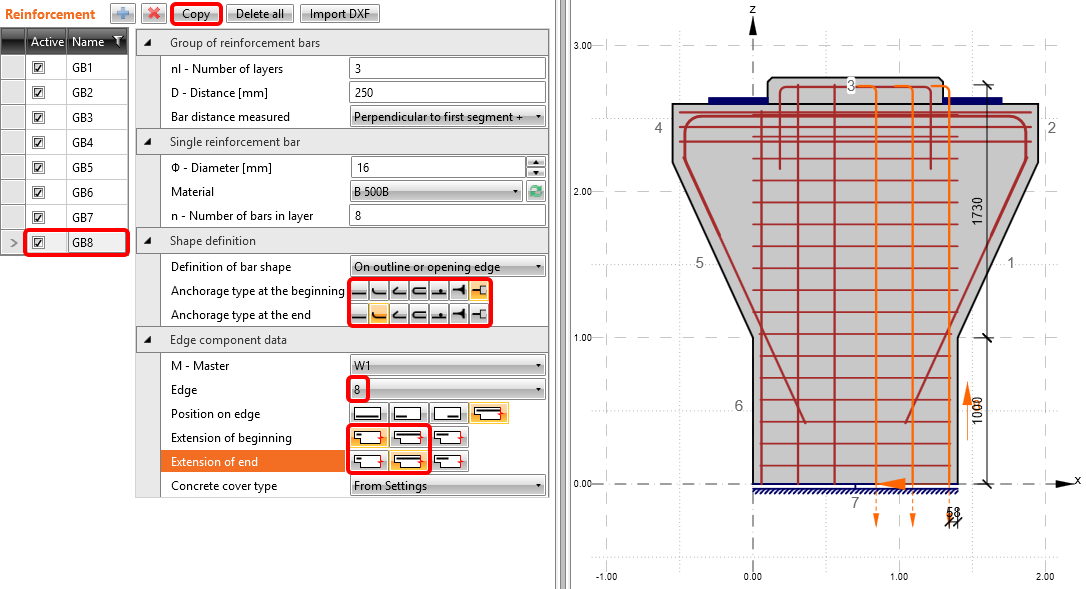Choose first Position on edge icon

pyautogui.click(x=368, y=412)
